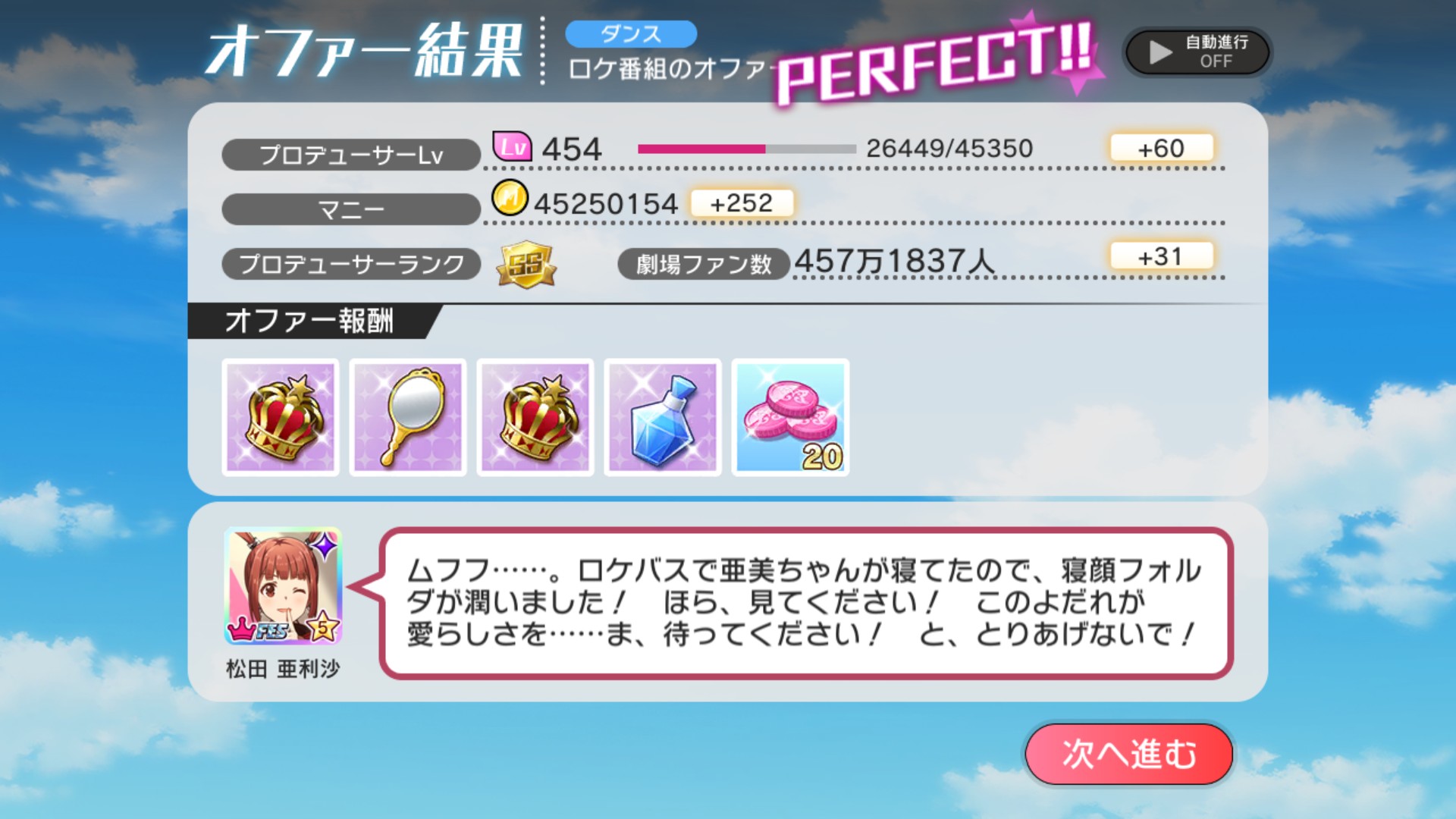Screen dimensions: 1456x819
Task: Tap the +252 money gain badge
Action: point(742,202)
